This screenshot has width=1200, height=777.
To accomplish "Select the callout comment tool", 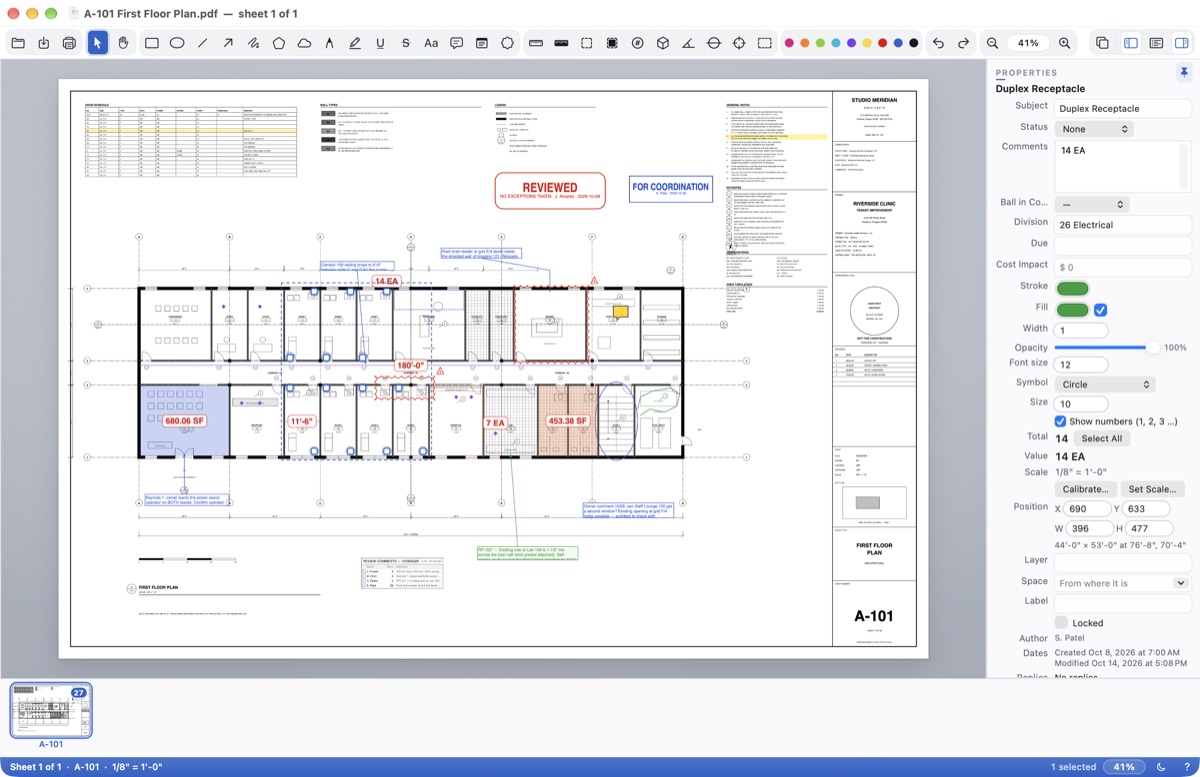I will pos(457,43).
